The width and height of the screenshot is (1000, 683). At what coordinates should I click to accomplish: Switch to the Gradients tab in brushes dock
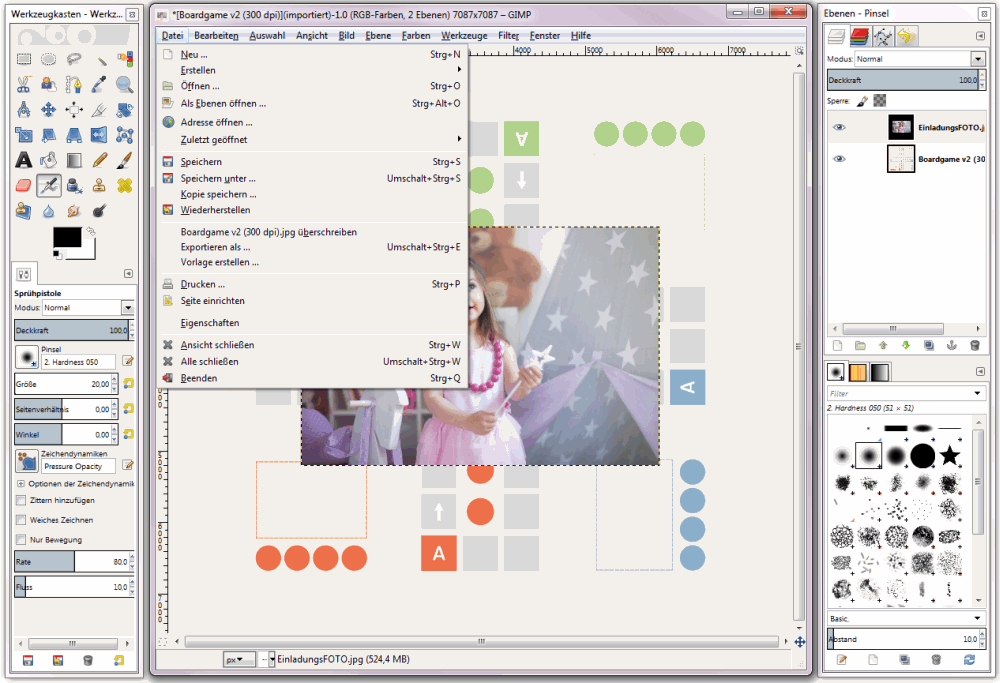click(879, 372)
